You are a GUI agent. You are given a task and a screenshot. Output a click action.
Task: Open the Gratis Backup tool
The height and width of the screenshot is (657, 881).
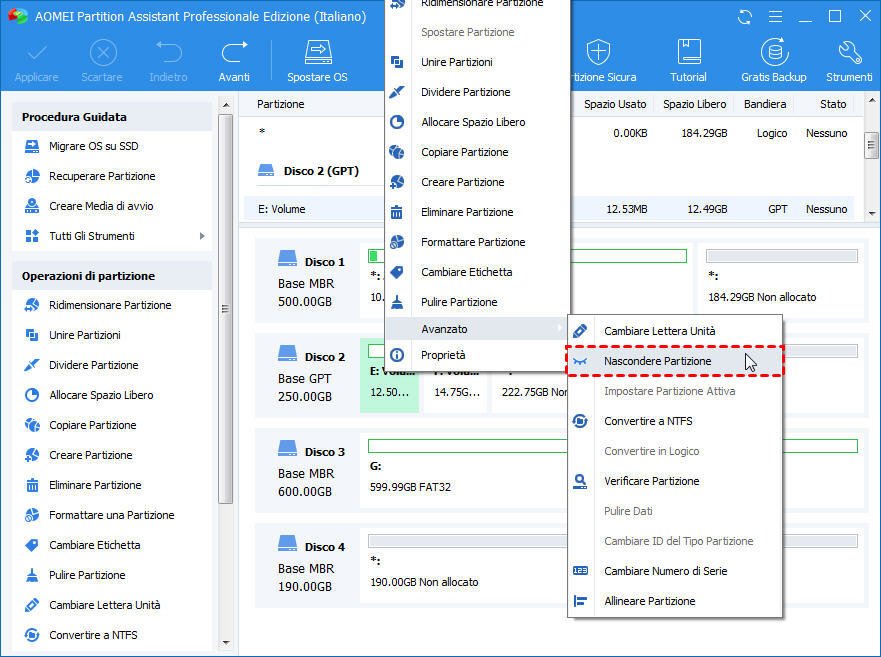pyautogui.click(x=774, y=61)
